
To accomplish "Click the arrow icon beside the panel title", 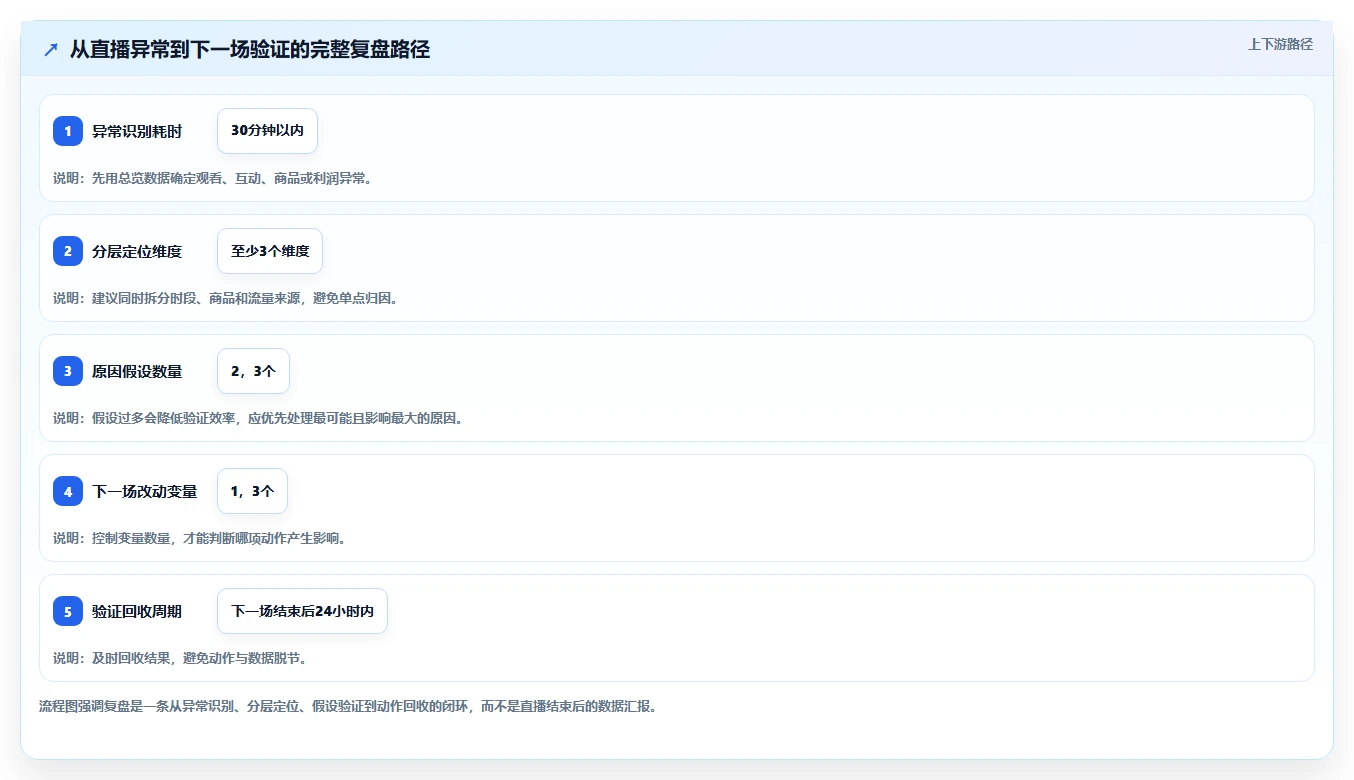I will (x=51, y=50).
